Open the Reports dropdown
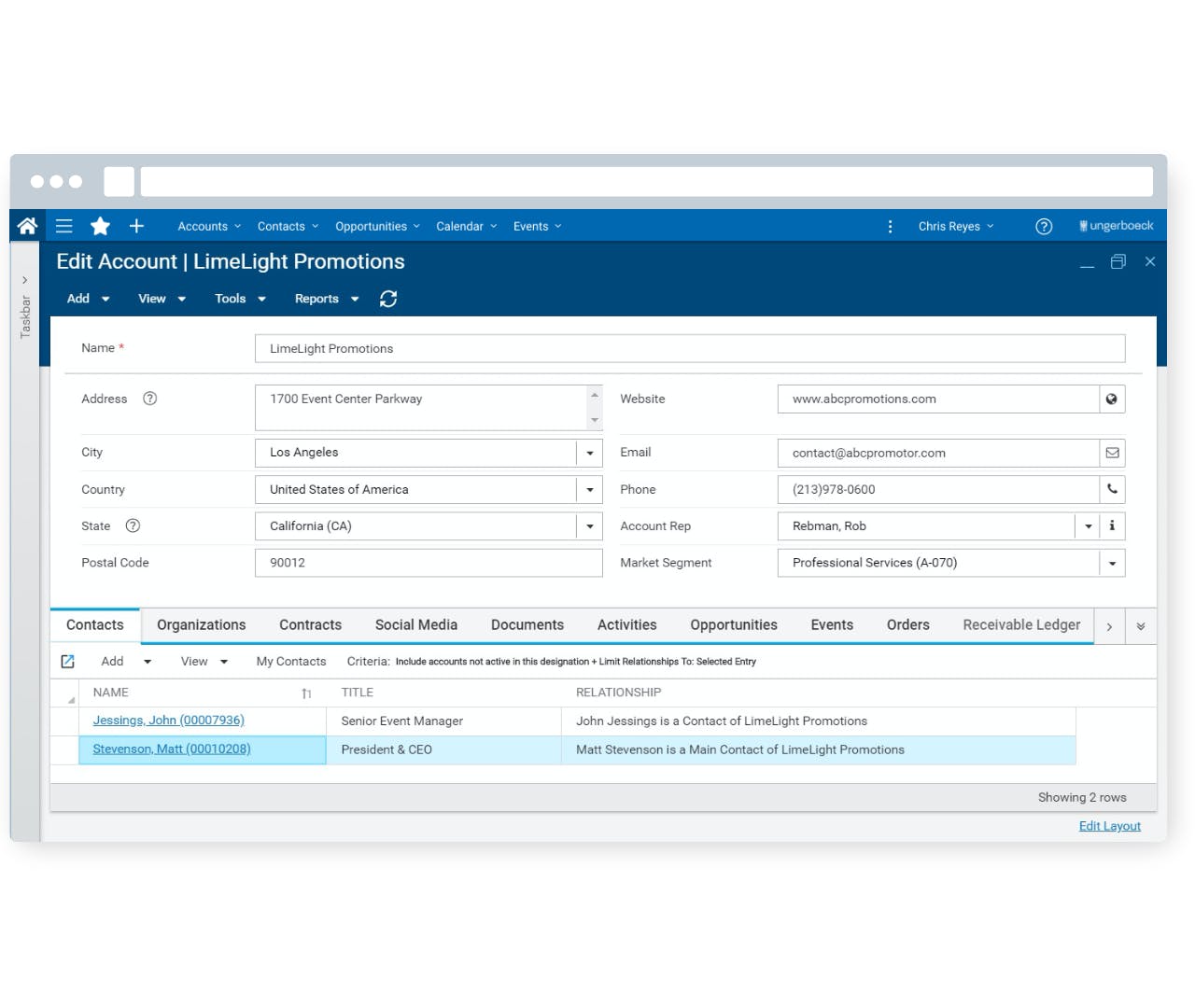This screenshot has width=1195, height=1008. 327,299
